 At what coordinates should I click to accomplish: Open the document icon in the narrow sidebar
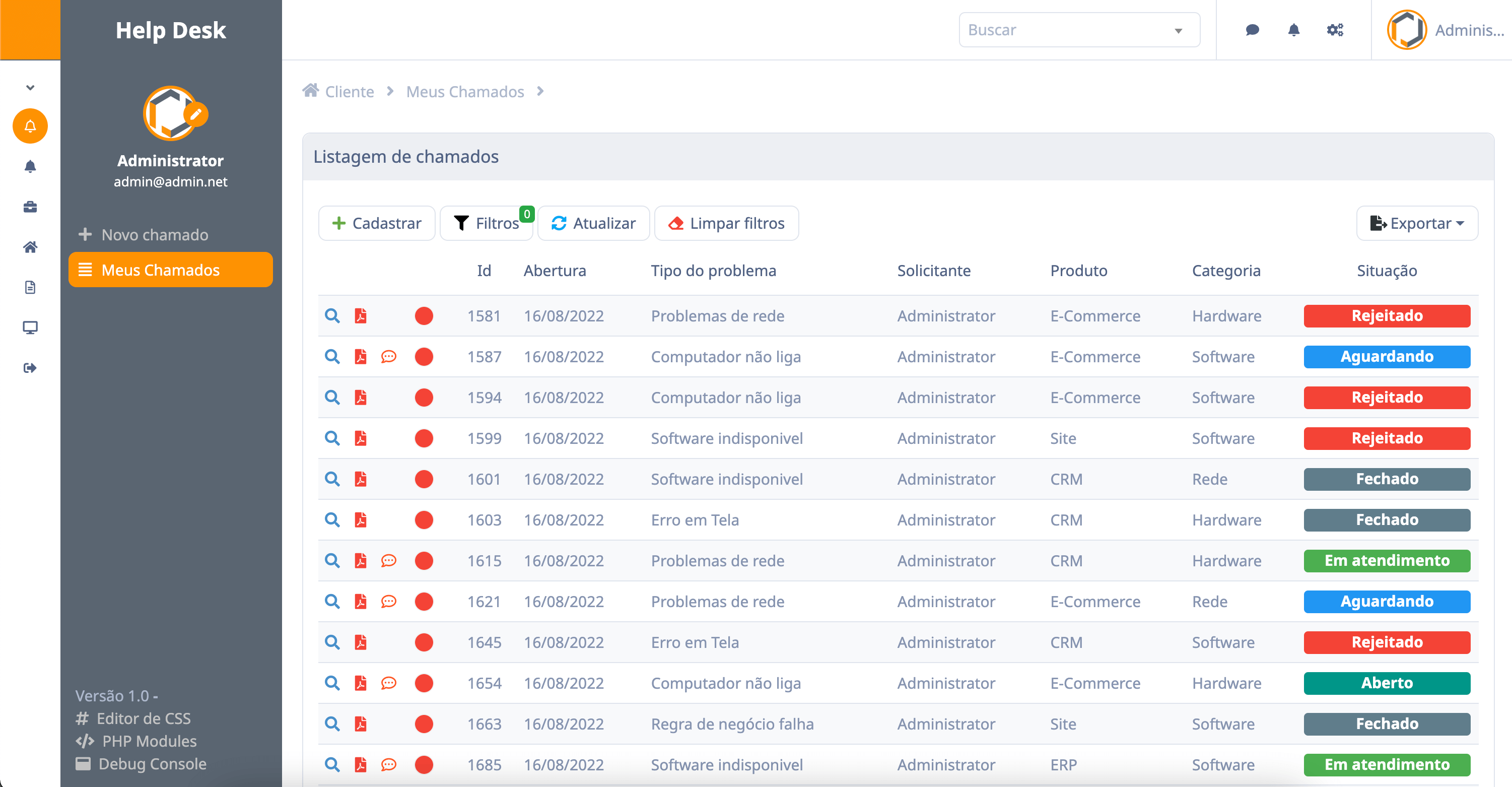click(x=30, y=287)
